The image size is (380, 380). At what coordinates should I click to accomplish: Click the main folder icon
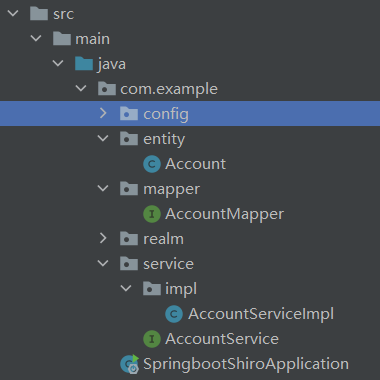click(x=62, y=38)
